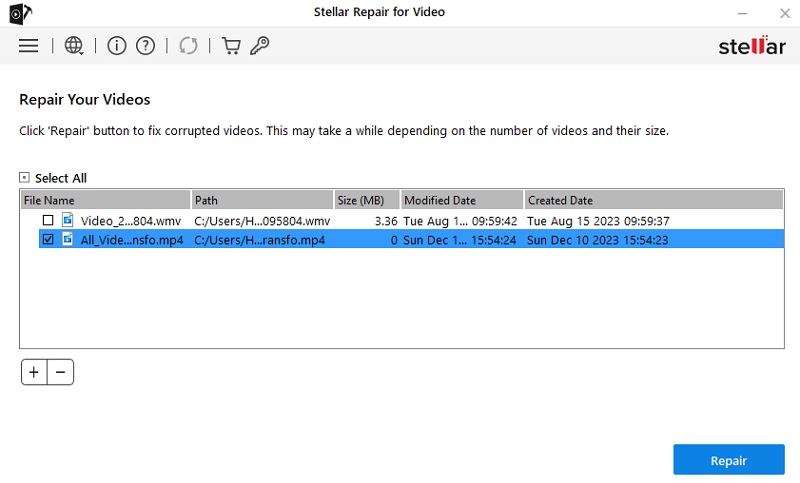Minimize the Stellar Repair window

[x=742, y=14]
